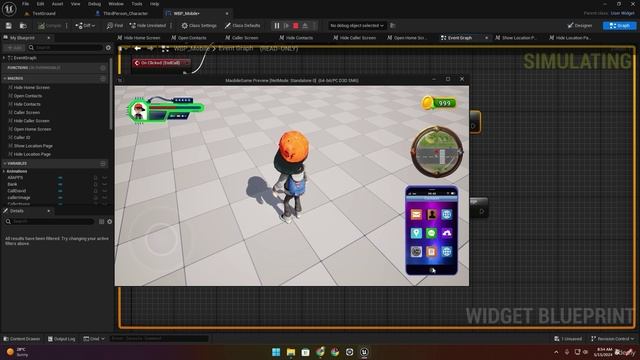Screen dimensions: 640x360
Task: Open the Tools menu
Action: [137, 4]
